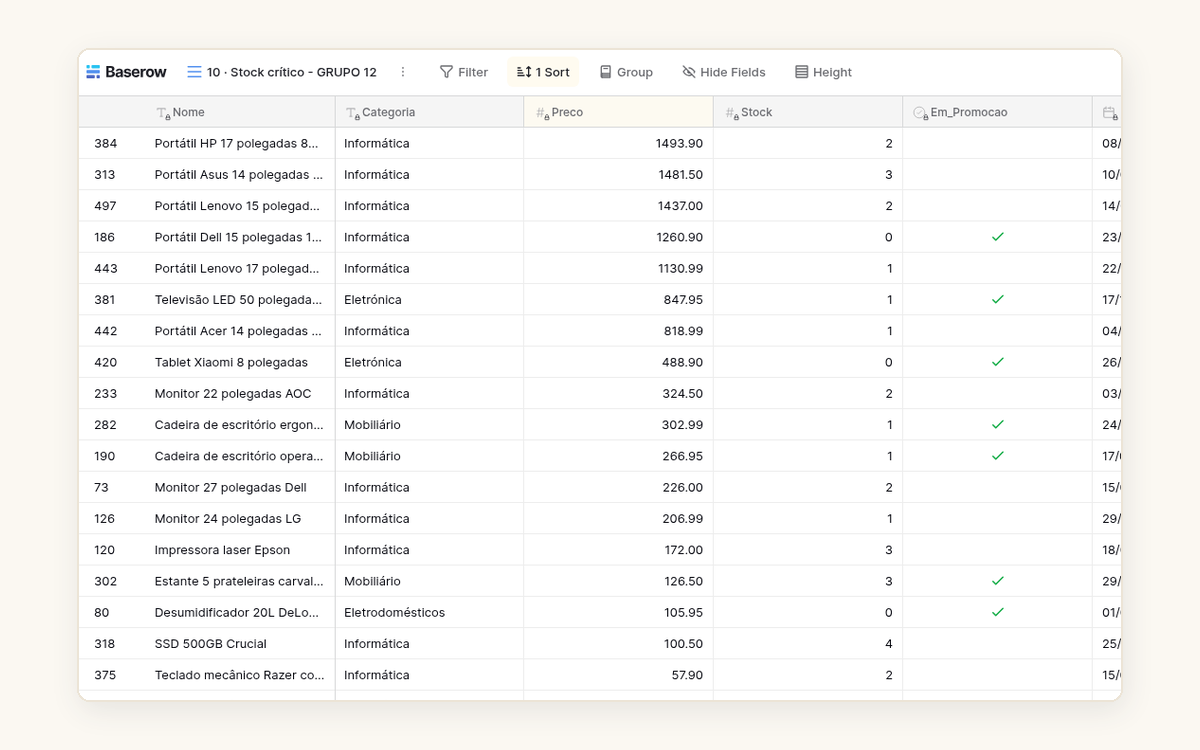Click the crossed-eye Hide Fields icon
Image resolution: width=1200 pixels, height=750 pixels.
click(689, 72)
